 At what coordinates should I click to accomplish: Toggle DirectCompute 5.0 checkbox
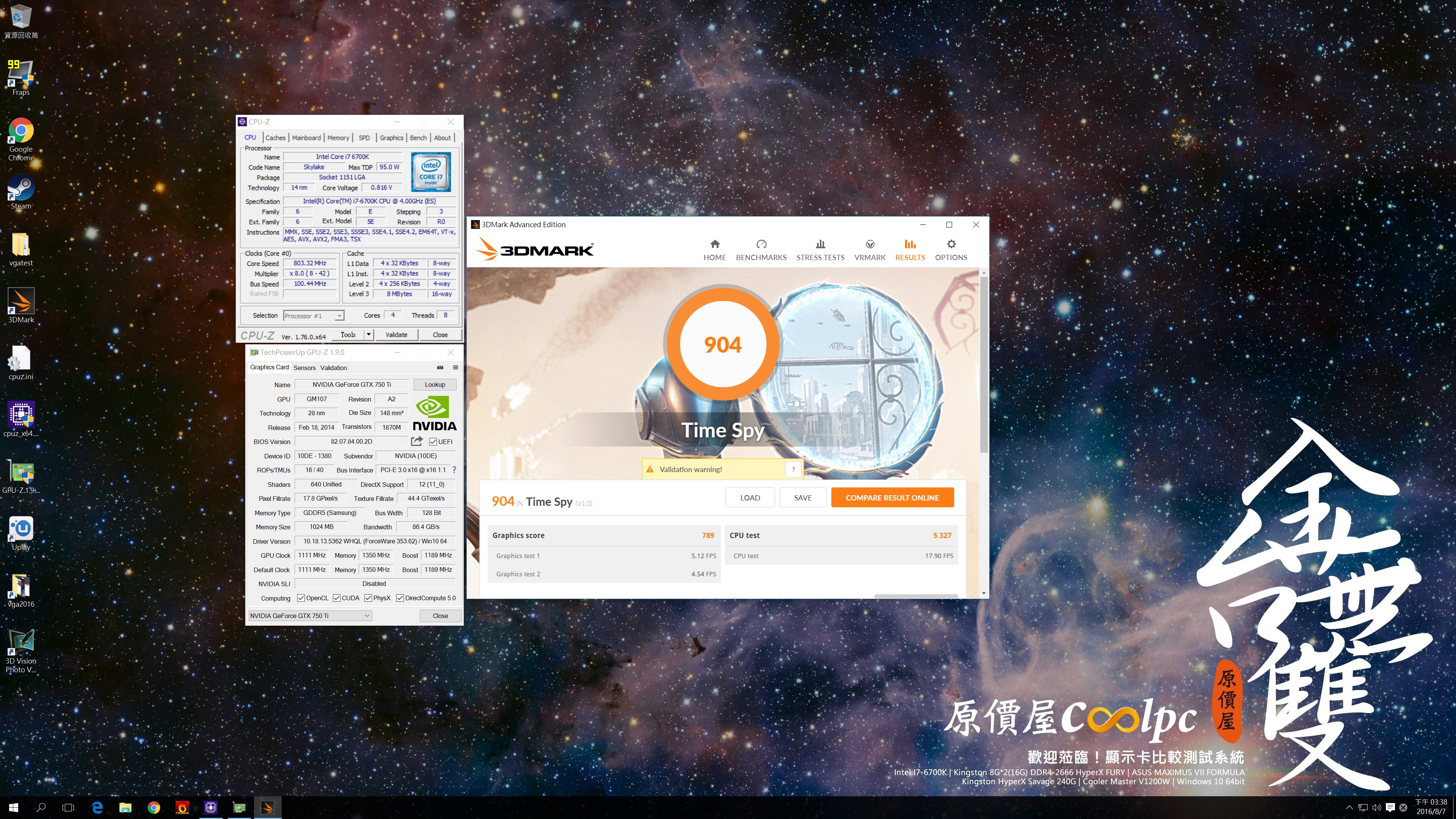400,598
